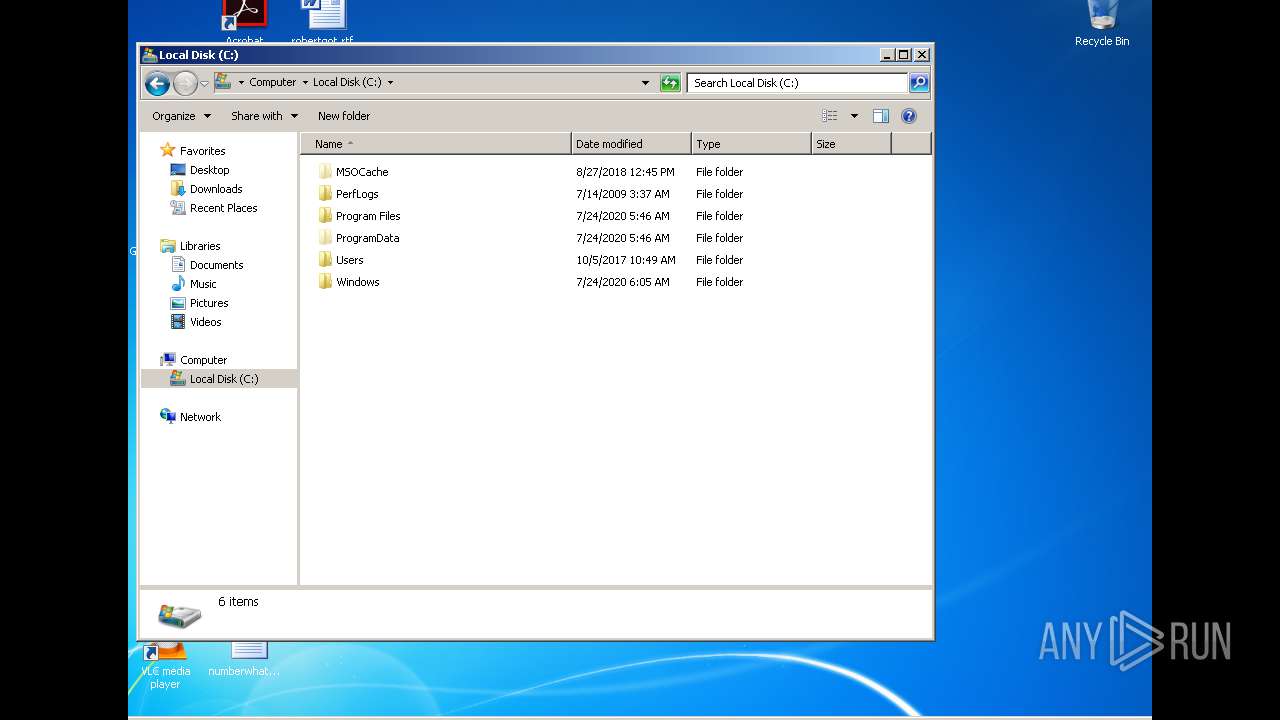Select Libraries in navigation pane
Image resolution: width=1280 pixels, height=720 pixels.
point(200,246)
